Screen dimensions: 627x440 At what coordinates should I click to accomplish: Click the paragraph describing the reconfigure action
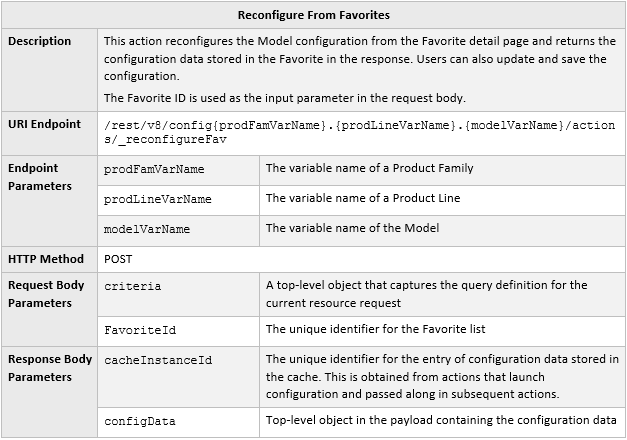coord(358,58)
